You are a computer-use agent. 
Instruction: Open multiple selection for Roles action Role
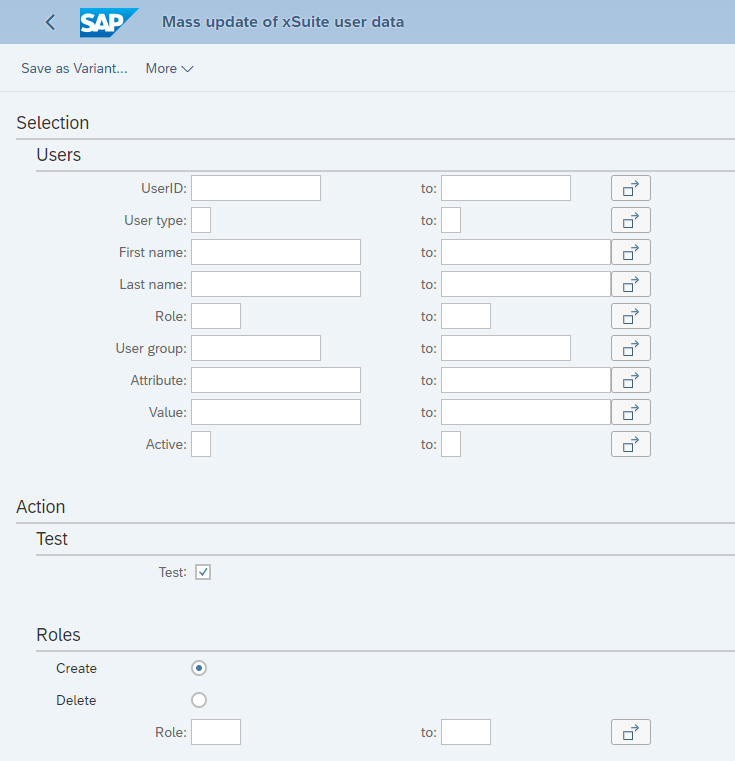tap(630, 732)
